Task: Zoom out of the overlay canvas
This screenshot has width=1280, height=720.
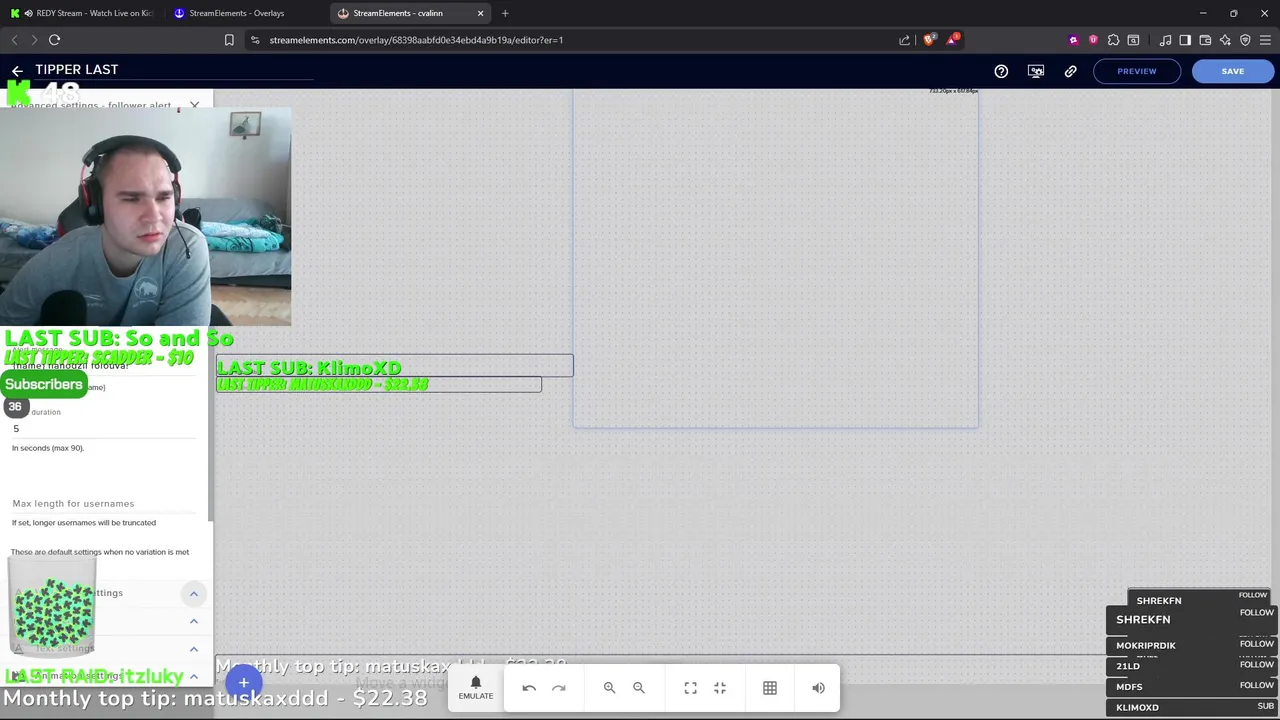Action: [639, 688]
